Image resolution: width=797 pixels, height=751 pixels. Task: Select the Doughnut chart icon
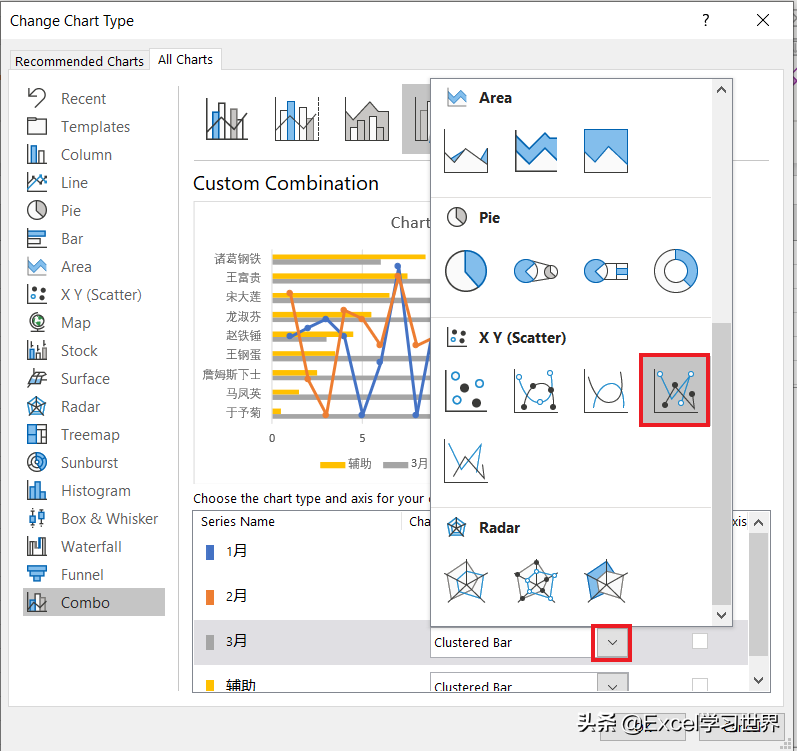(676, 271)
